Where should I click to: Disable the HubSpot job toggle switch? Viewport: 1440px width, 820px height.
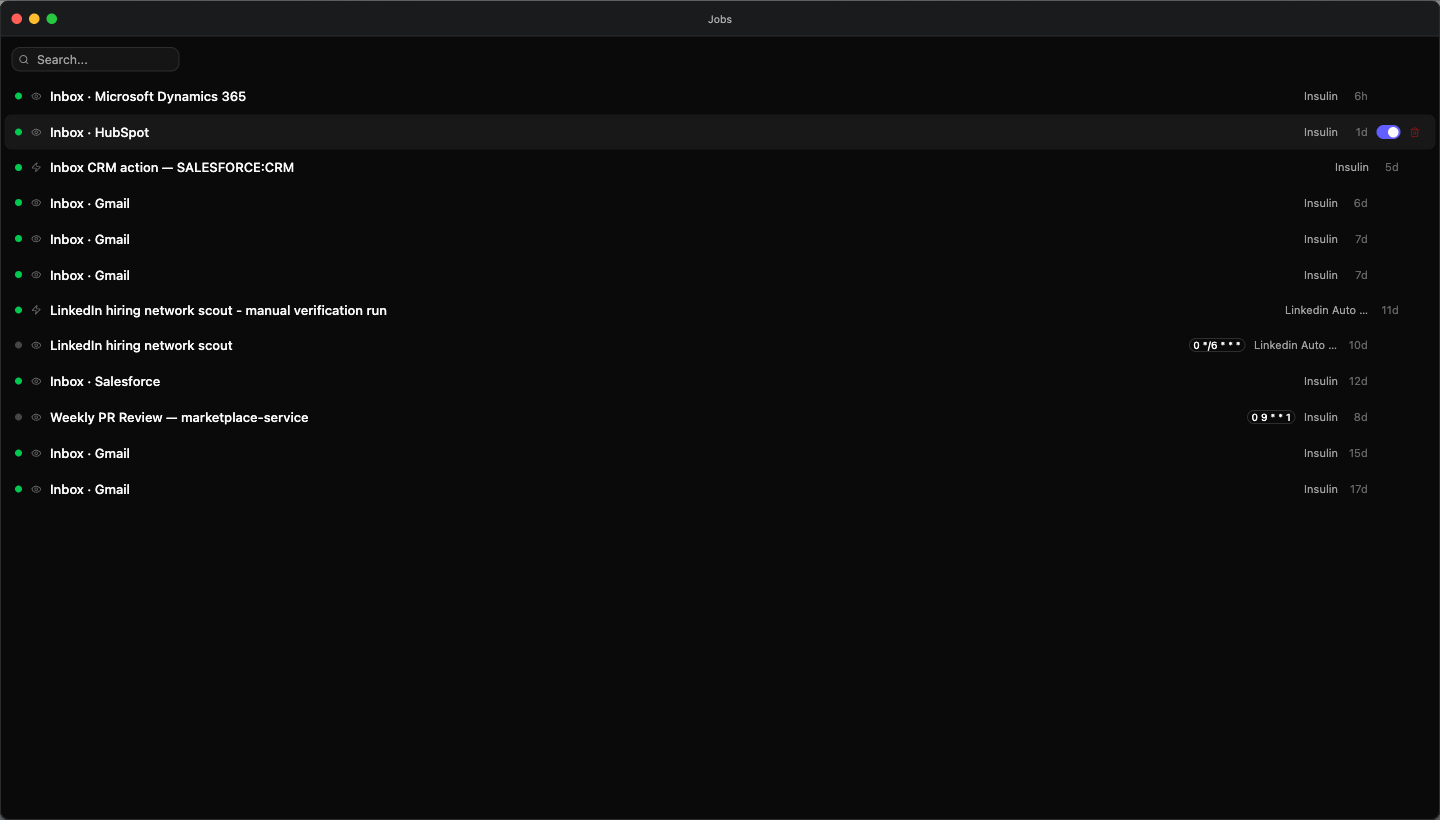(x=1388, y=132)
